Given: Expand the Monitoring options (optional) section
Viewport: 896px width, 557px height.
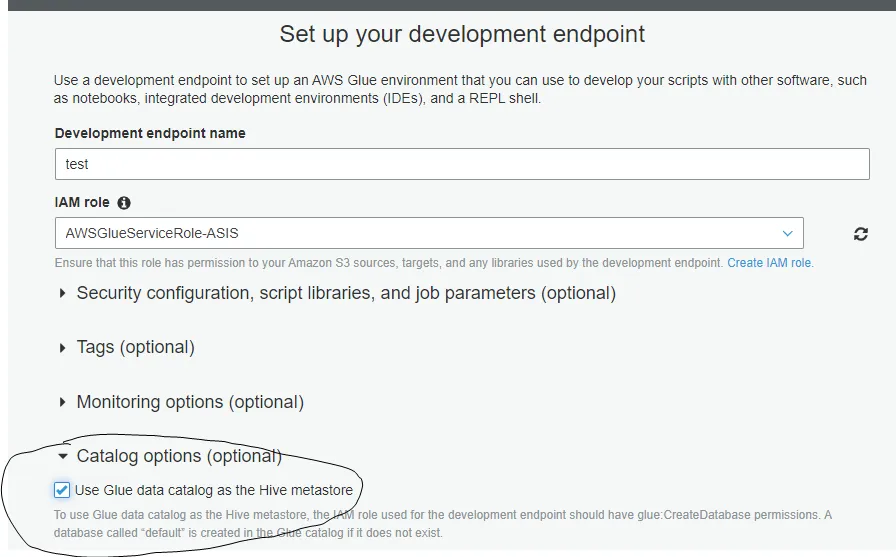Looking at the screenshot, I should coord(190,402).
